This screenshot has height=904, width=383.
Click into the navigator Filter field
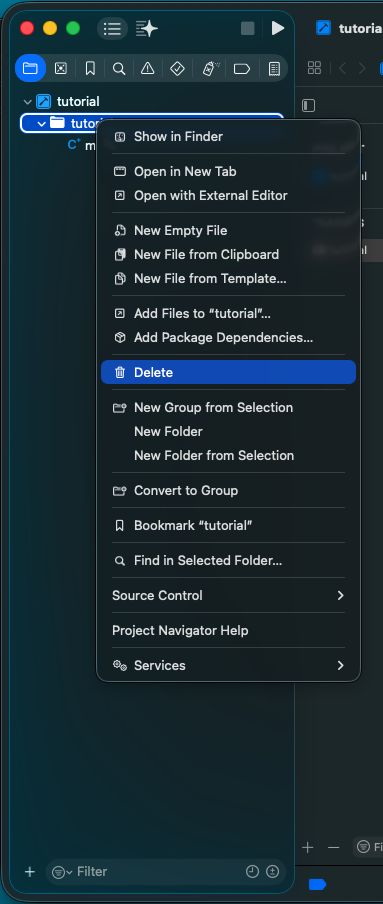[166, 872]
